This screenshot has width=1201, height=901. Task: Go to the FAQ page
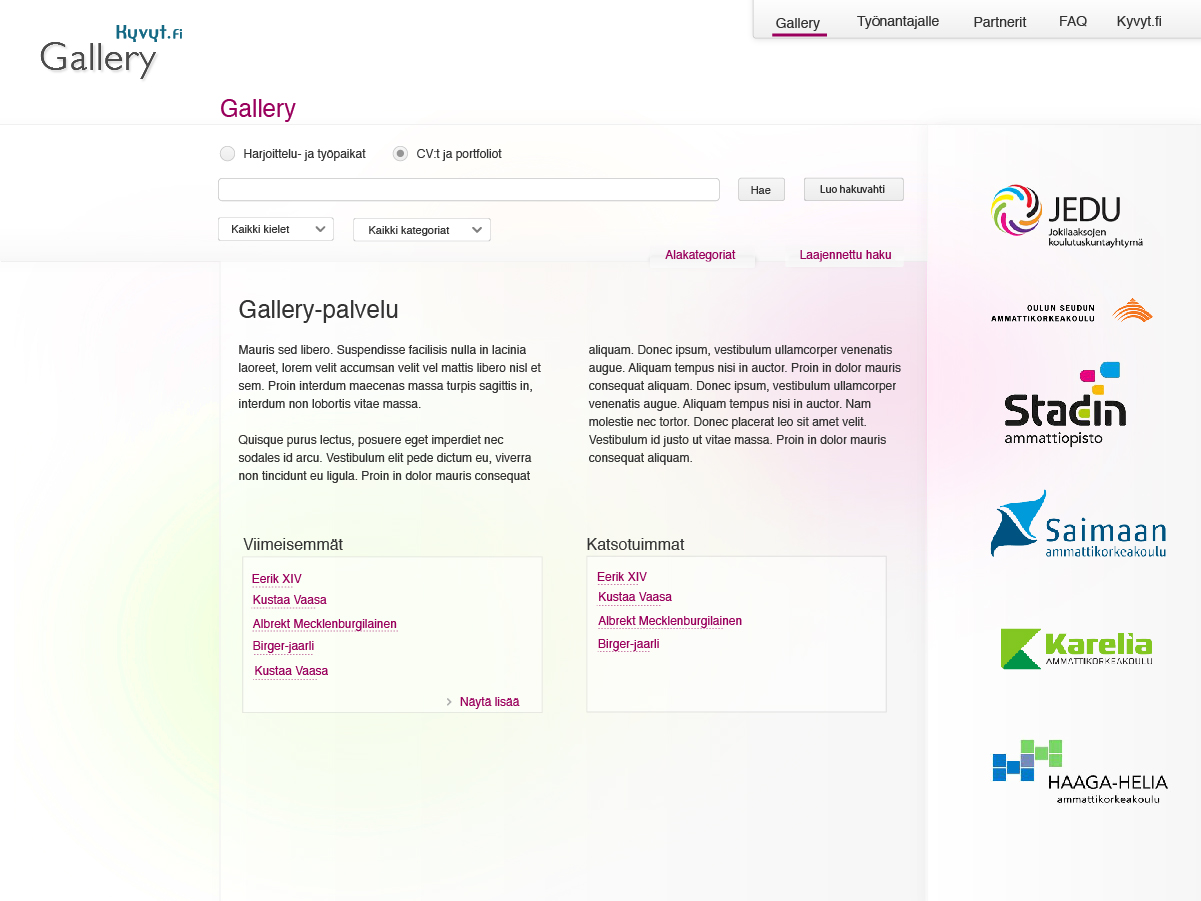coord(1073,21)
